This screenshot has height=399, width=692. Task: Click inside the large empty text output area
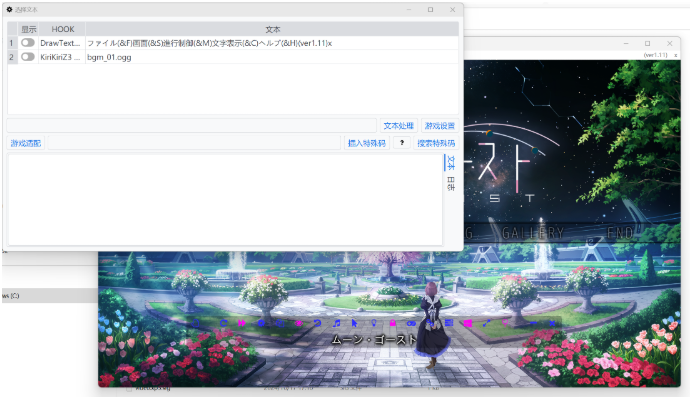(225, 199)
